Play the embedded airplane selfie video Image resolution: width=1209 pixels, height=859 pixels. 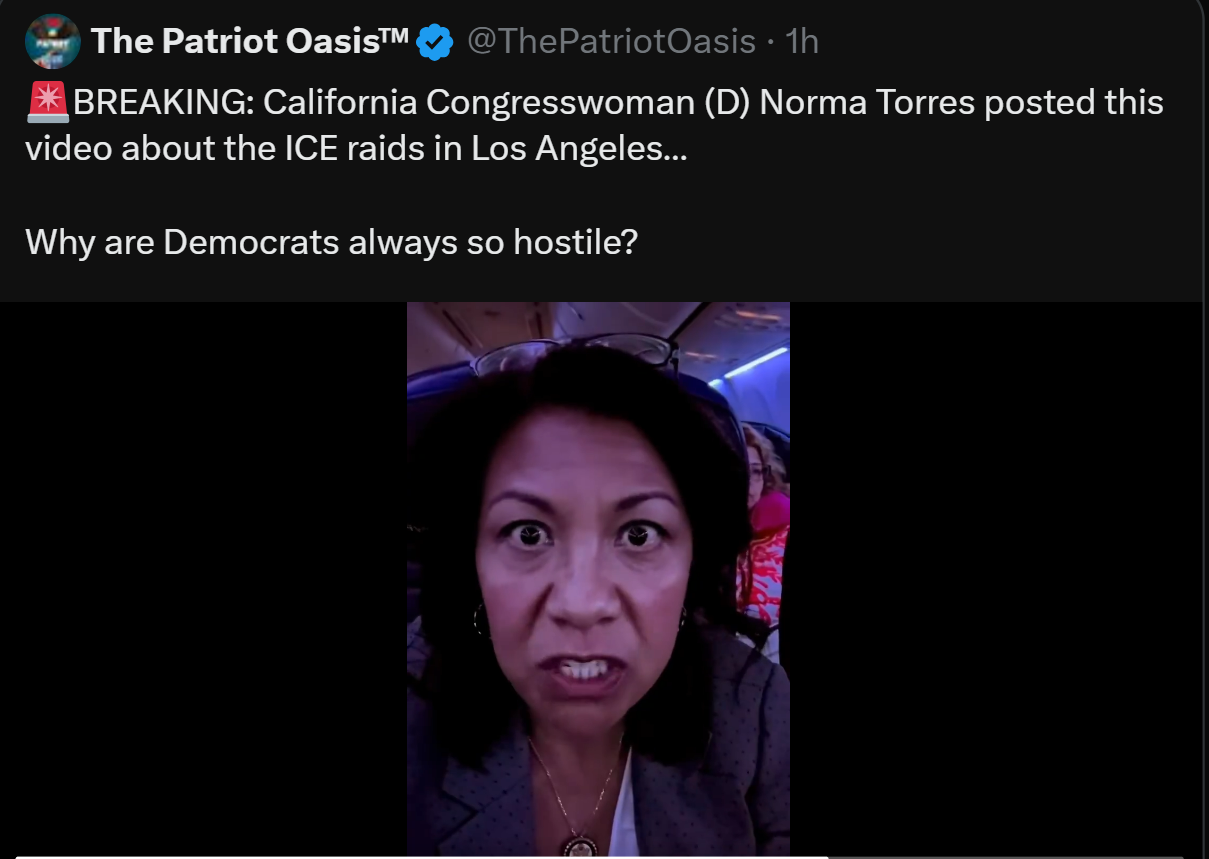[598, 578]
